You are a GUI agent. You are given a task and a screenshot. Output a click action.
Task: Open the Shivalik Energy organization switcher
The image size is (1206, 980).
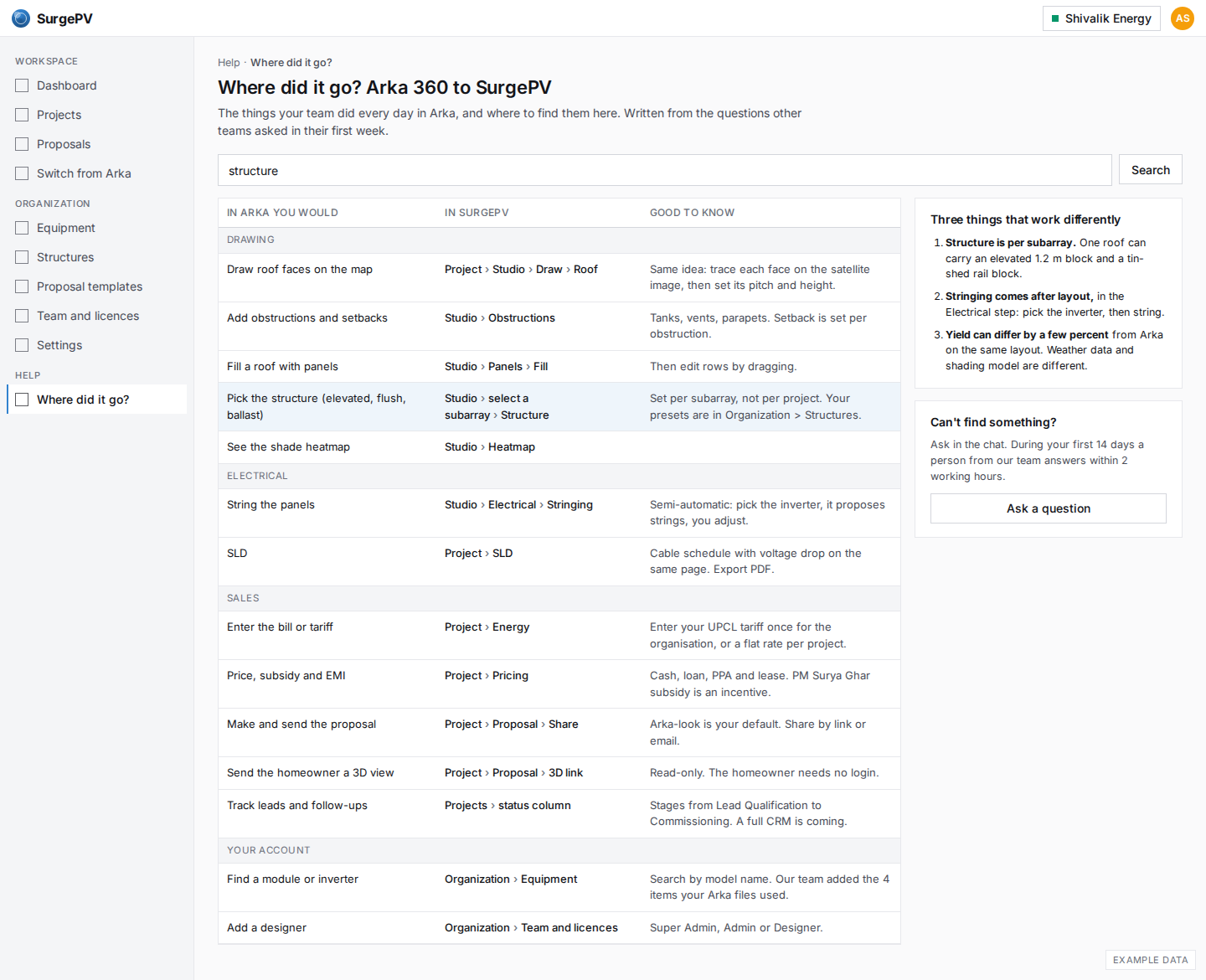(1101, 18)
